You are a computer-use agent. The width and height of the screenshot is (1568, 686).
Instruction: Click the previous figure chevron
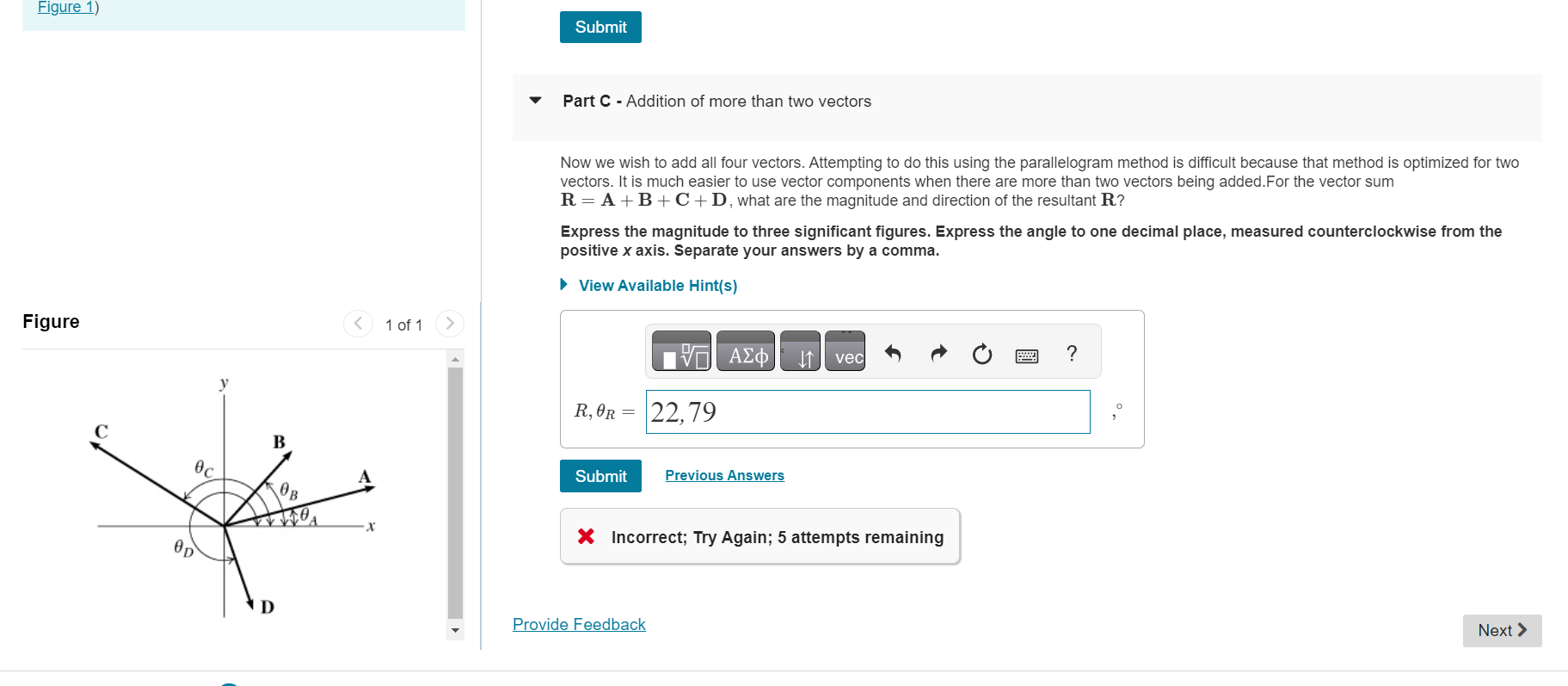pos(358,324)
